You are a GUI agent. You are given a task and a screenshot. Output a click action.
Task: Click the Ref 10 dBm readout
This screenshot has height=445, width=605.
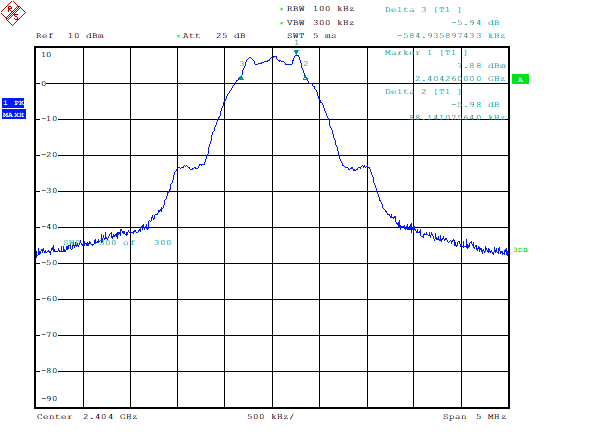coord(70,36)
